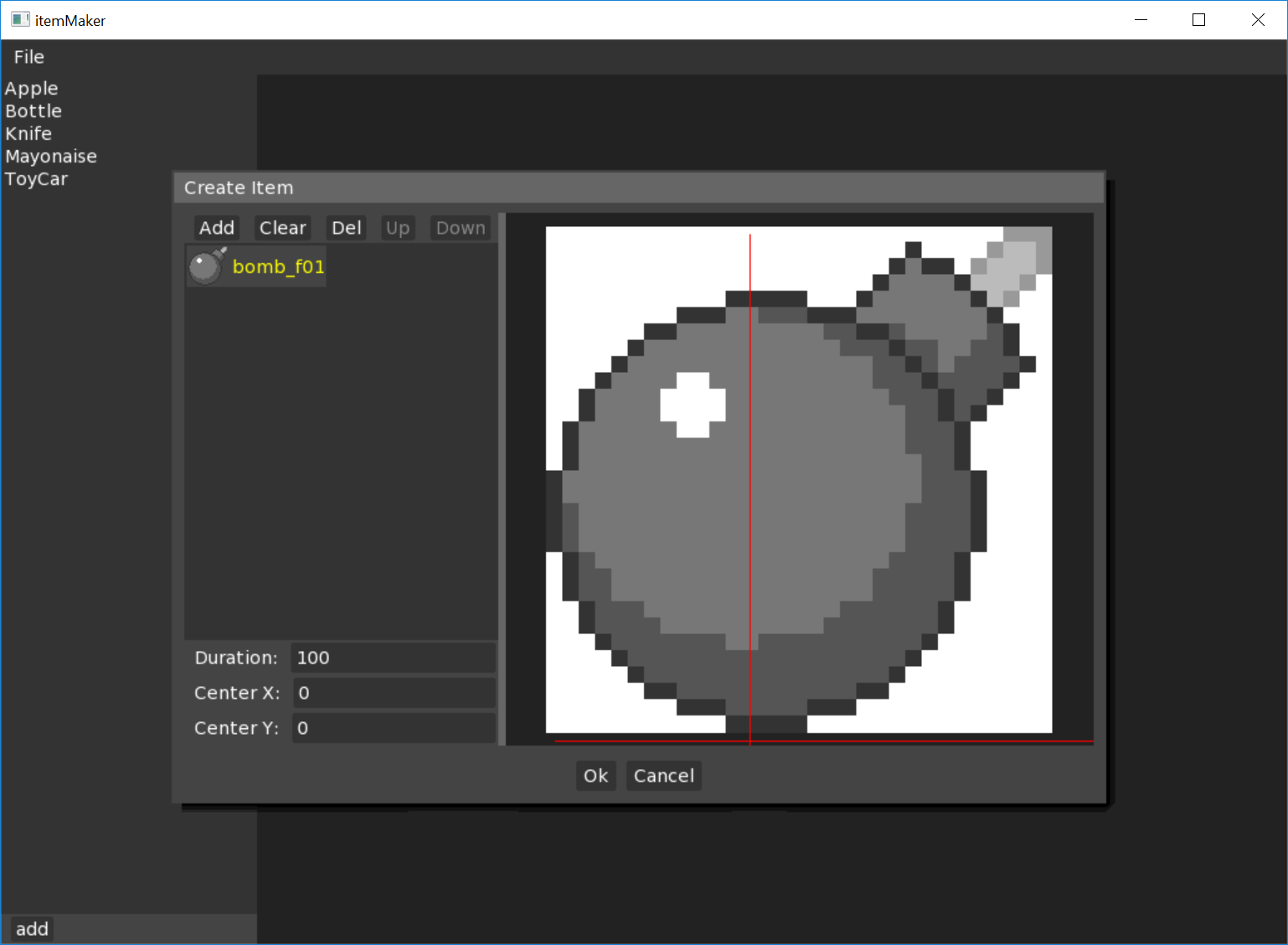
Task: Click the bomb thumbnail icon in frame list
Action: [206, 266]
